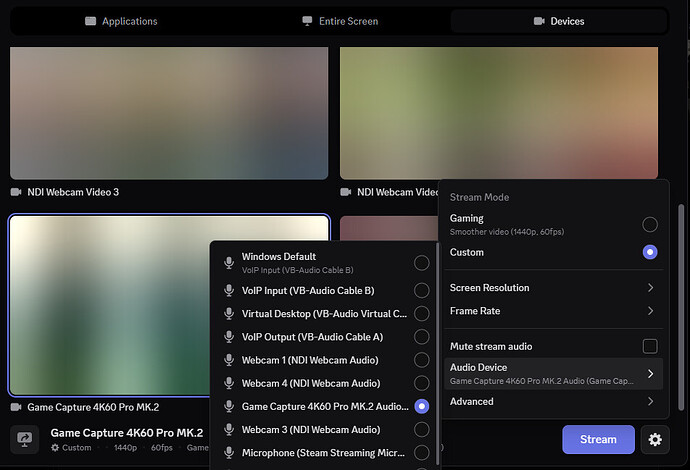Image resolution: width=690 pixels, height=470 pixels.
Task: Open the 'Audio Device' menu entry
Action: tap(554, 374)
